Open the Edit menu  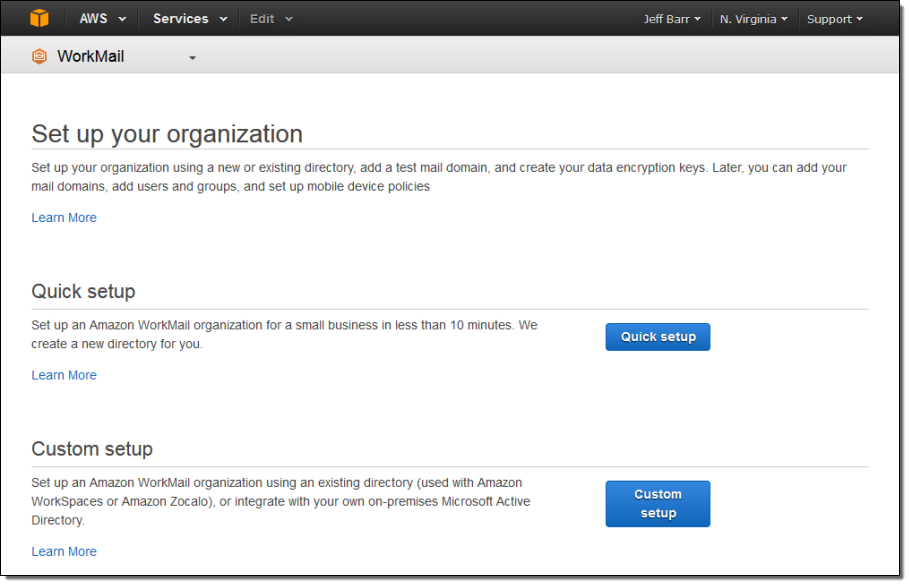271,19
